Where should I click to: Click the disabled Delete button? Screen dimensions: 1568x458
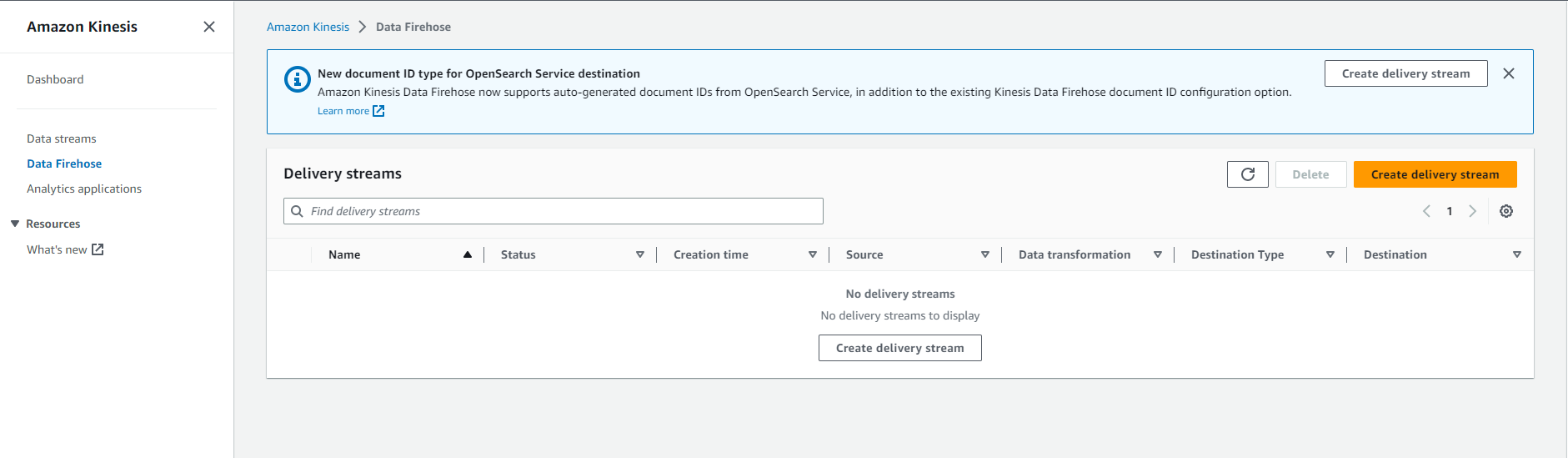coord(1311,174)
